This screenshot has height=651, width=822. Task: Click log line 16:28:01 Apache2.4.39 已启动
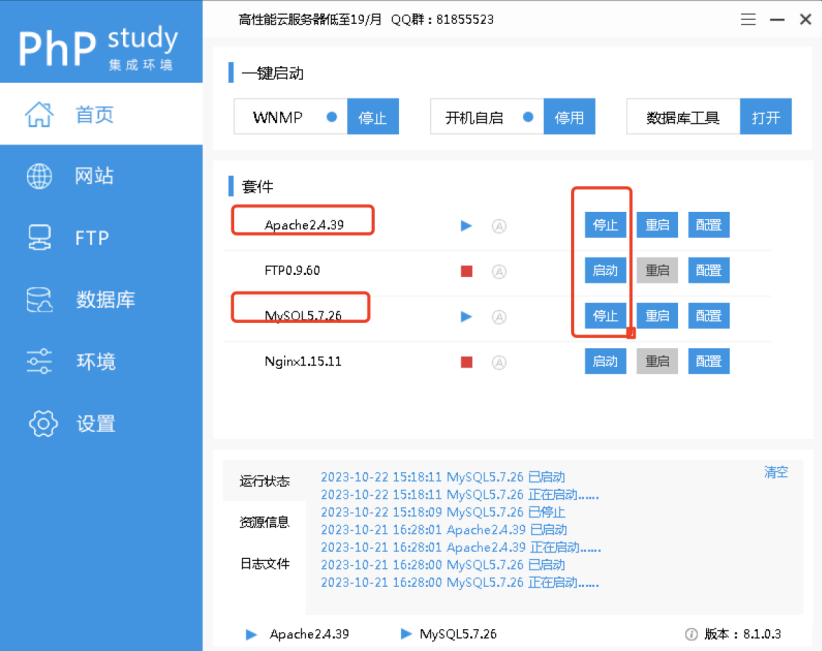[x=444, y=529]
